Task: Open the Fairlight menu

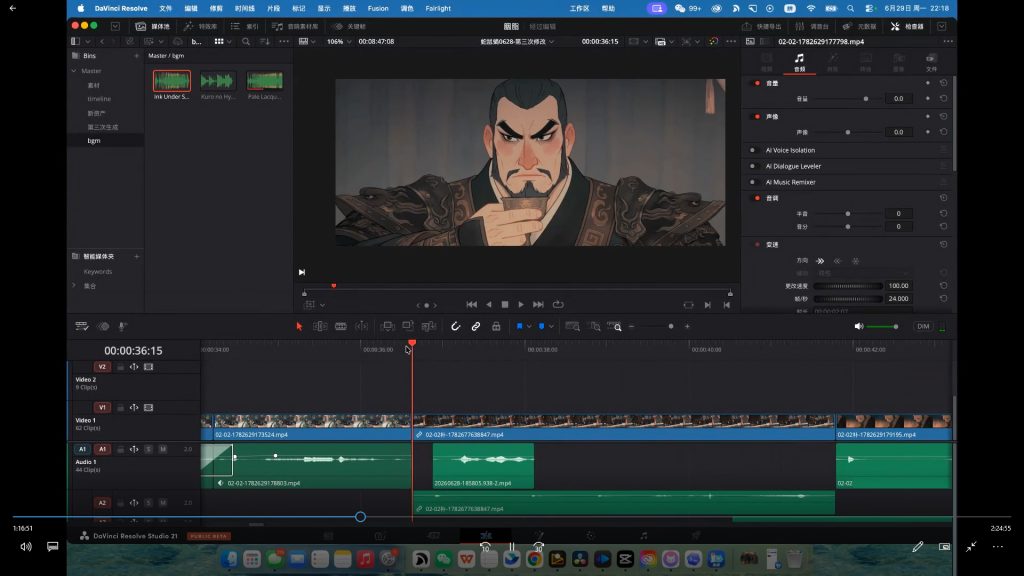Action: click(x=438, y=8)
